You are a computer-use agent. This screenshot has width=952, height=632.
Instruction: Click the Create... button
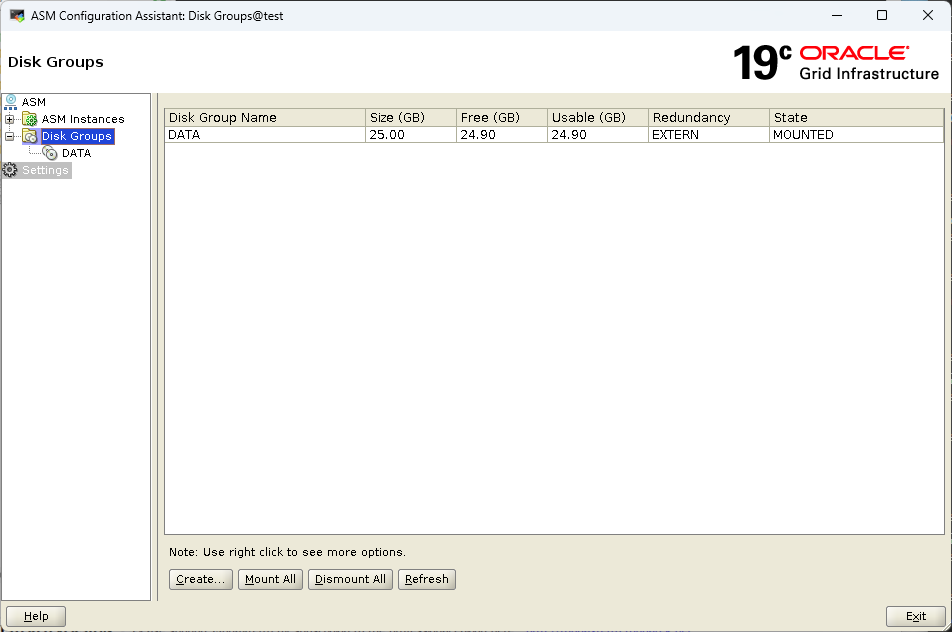[x=200, y=579]
